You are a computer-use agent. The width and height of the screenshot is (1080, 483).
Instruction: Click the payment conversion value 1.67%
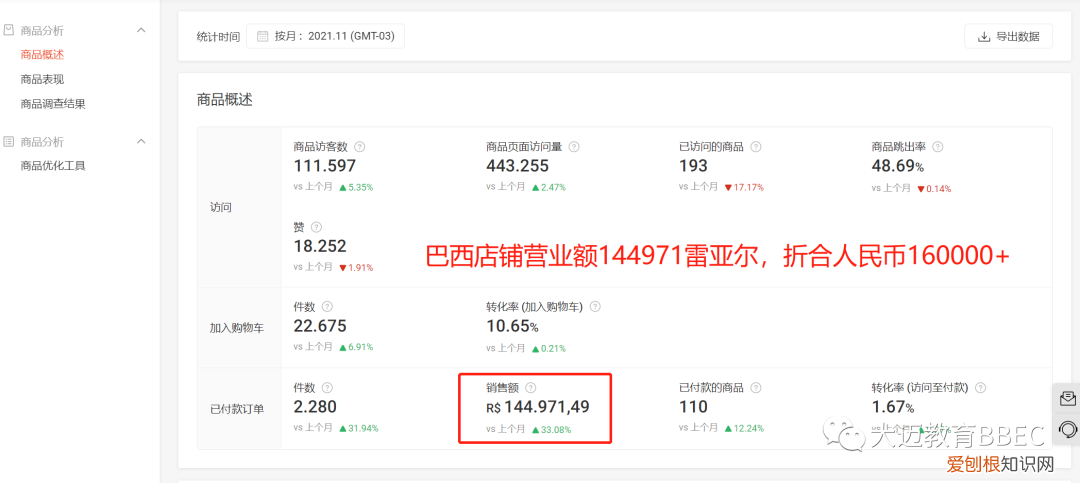point(893,407)
